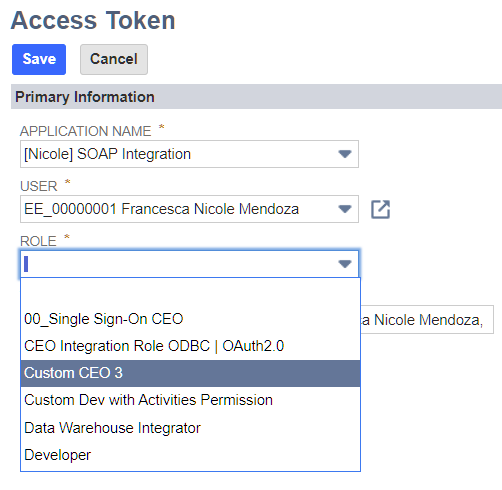502x490 pixels.
Task: Click the Primary Information section header
Action: [x=256, y=97]
